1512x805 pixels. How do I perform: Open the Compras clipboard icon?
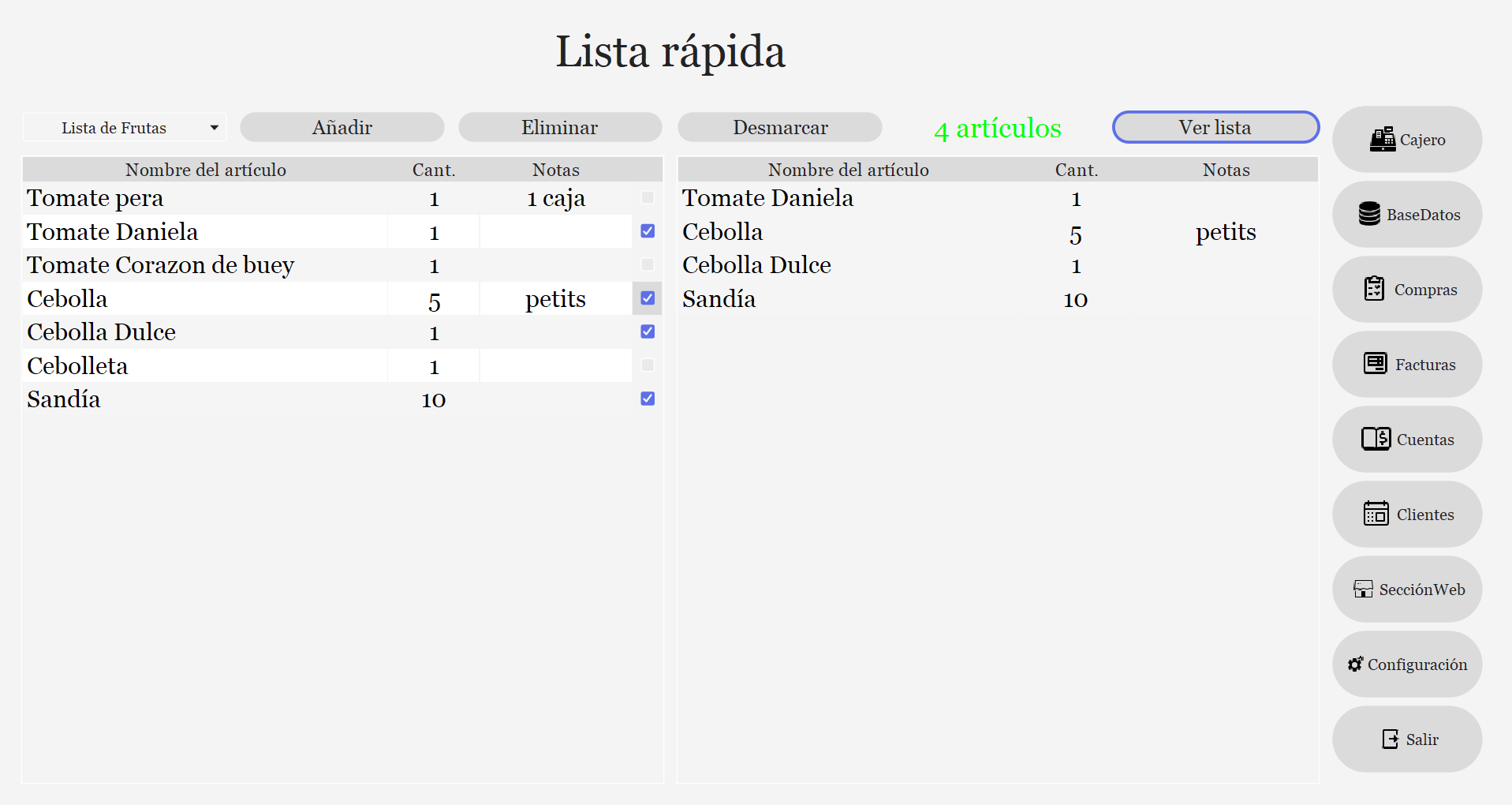[1374, 289]
